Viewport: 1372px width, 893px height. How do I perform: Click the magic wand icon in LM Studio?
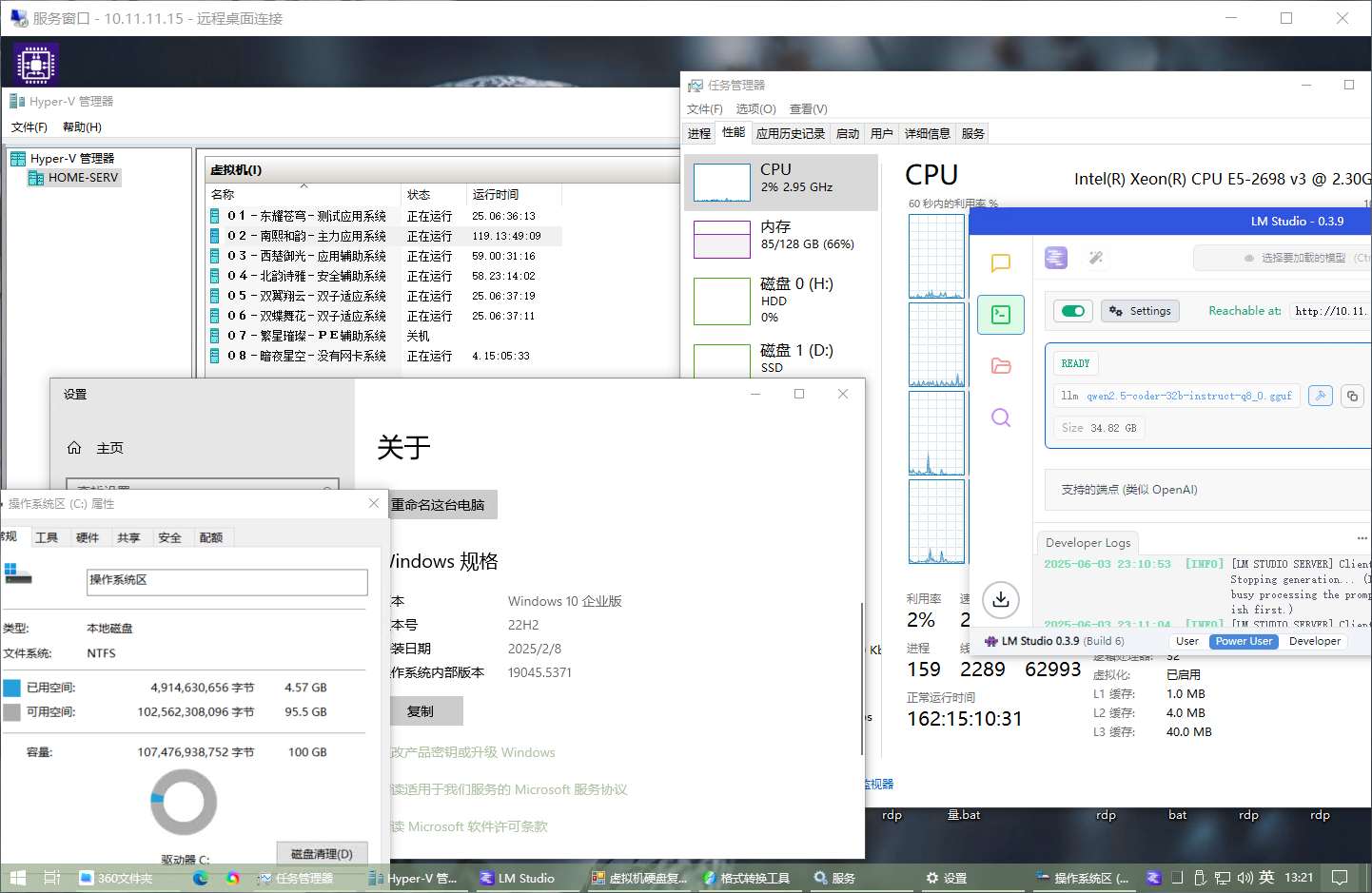coord(1096,258)
